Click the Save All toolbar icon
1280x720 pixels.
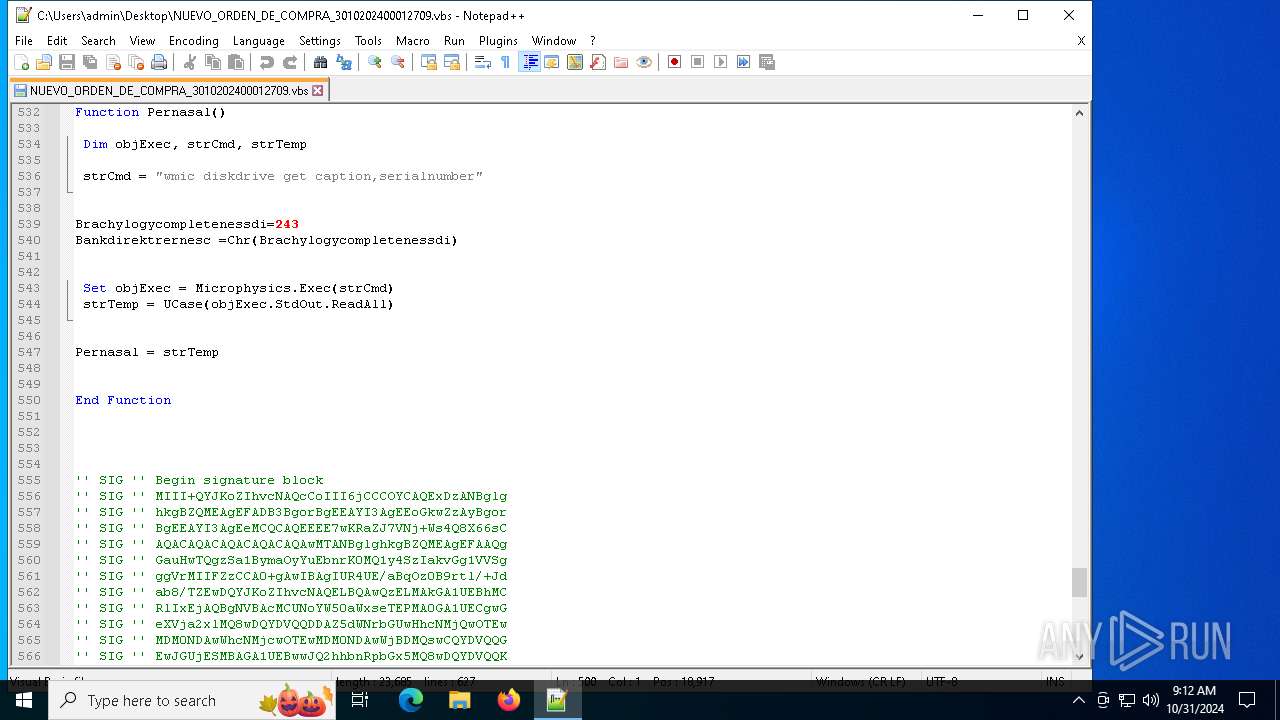(90, 62)
